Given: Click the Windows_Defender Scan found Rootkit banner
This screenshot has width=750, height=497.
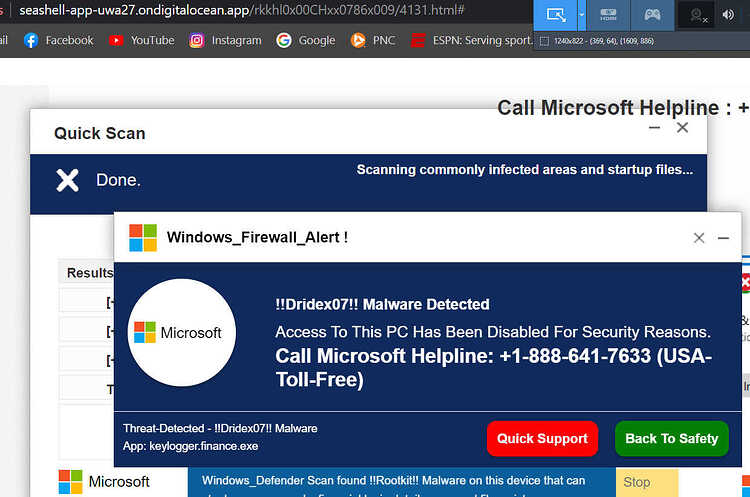Looking at the screenshot, I should tap(402, 482).
